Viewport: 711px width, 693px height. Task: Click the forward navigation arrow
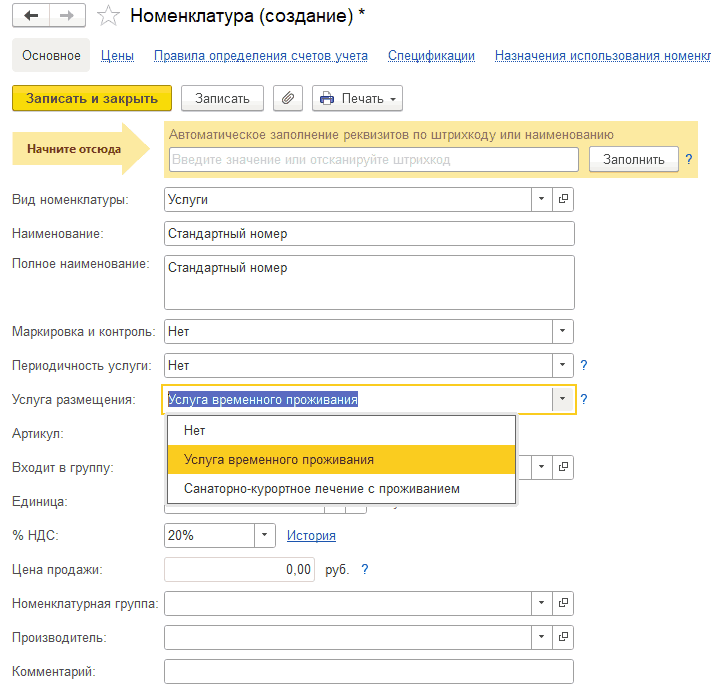(67, 15)
